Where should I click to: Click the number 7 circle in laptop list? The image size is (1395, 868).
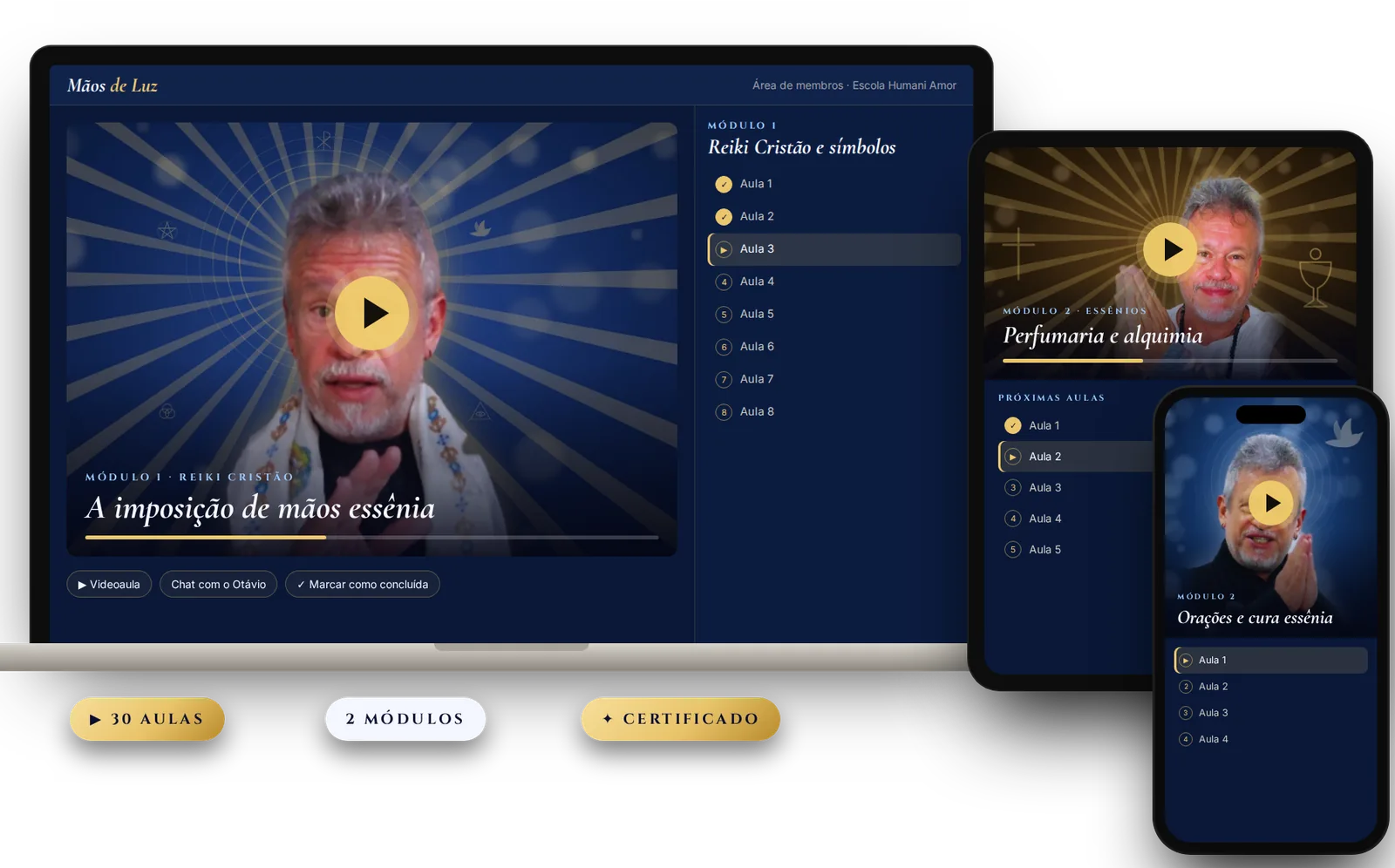tap(724, 379)
